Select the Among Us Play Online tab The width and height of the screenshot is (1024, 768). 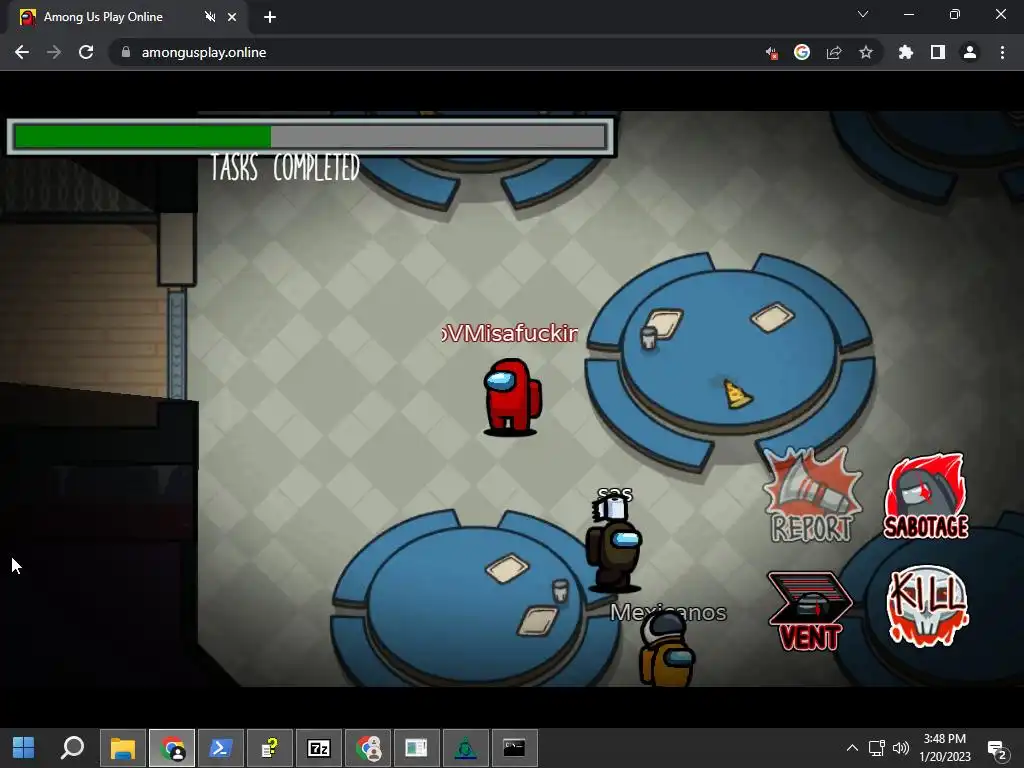pyautogui.click(x=126, y=17)
